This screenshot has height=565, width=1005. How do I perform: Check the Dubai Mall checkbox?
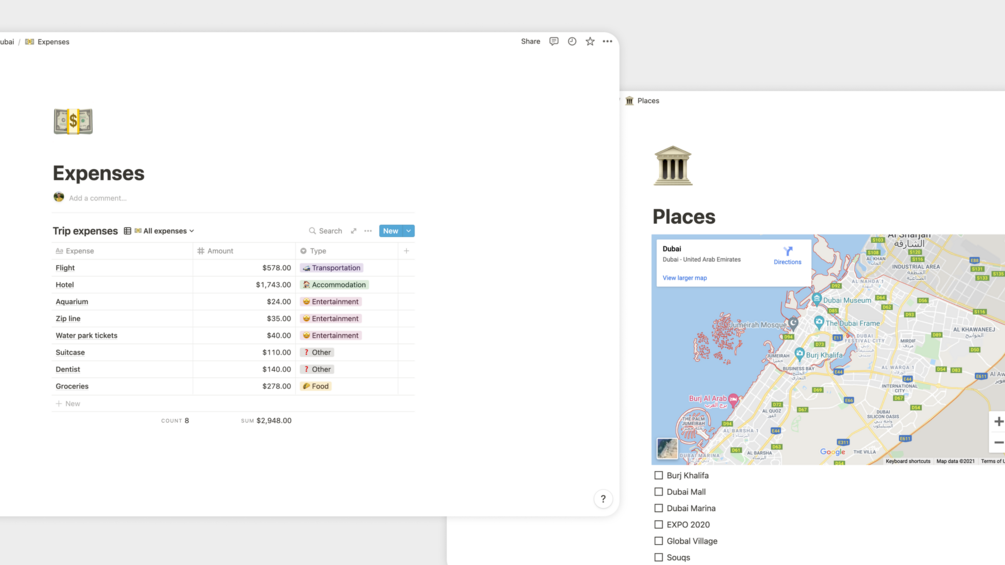click(658, 492)
